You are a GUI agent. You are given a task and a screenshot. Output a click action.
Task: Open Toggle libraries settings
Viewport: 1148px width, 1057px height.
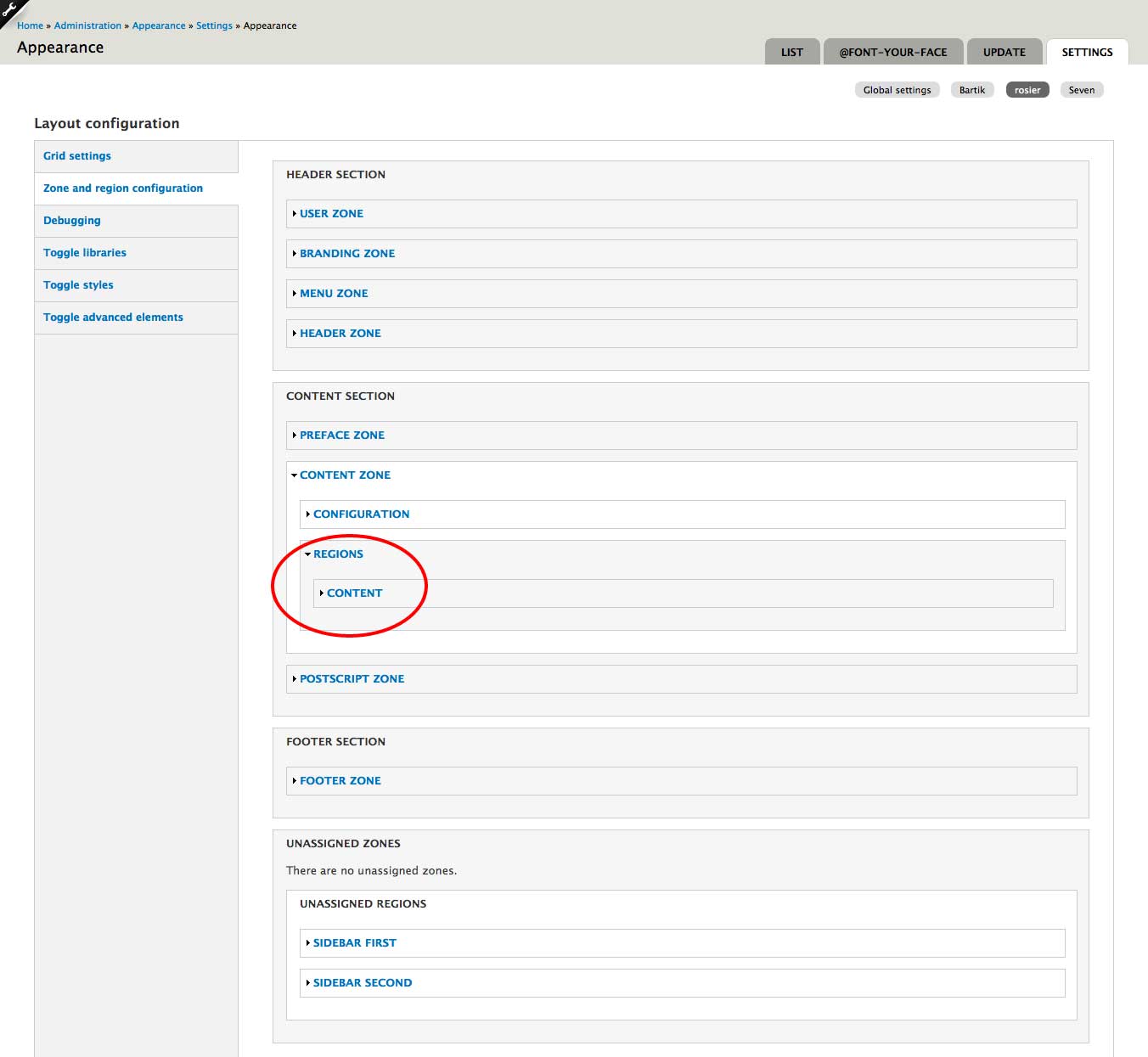84,252
